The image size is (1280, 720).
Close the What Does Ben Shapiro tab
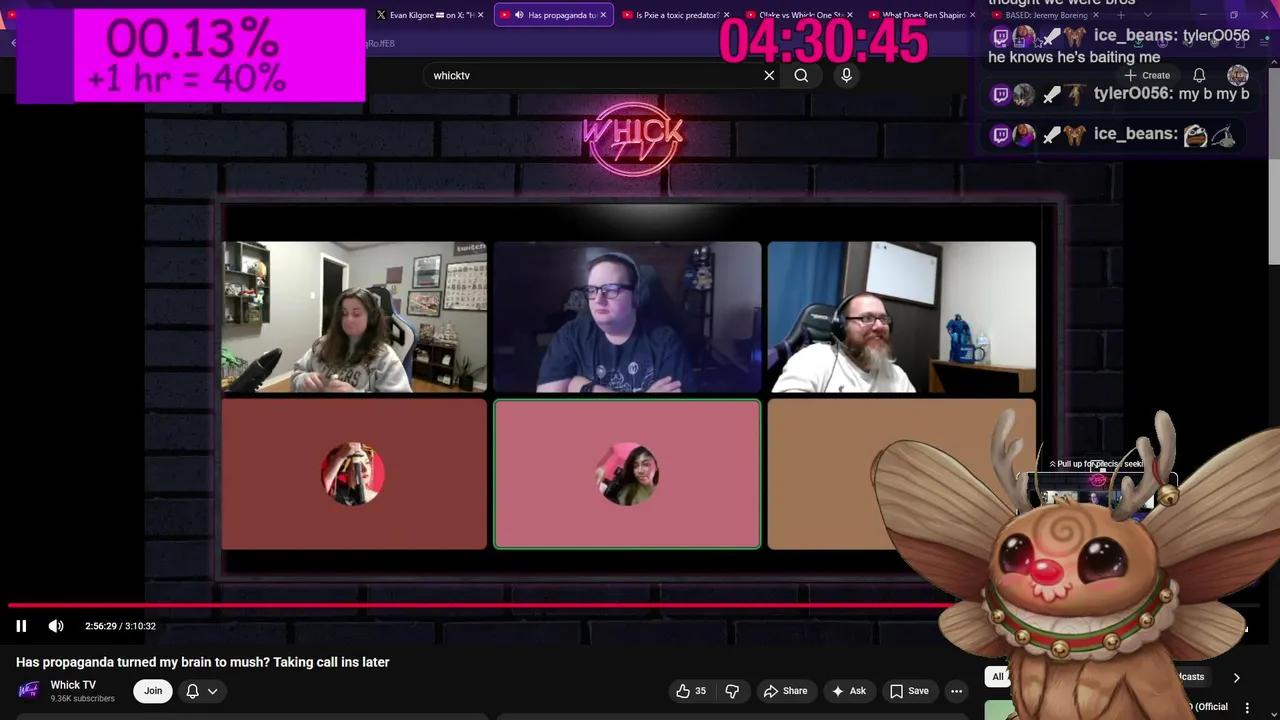pos(973,15)
